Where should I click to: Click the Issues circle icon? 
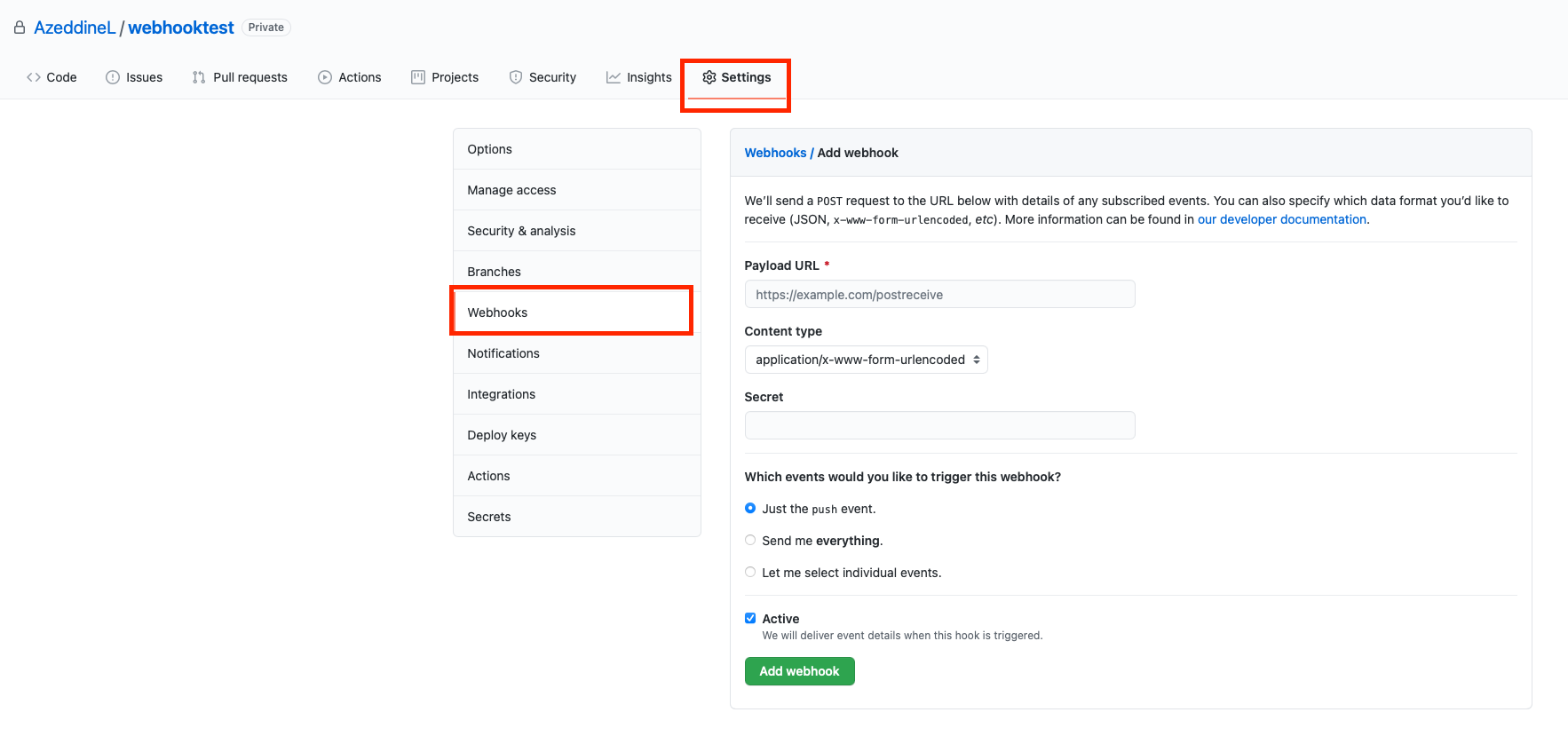tap(113, 77)
